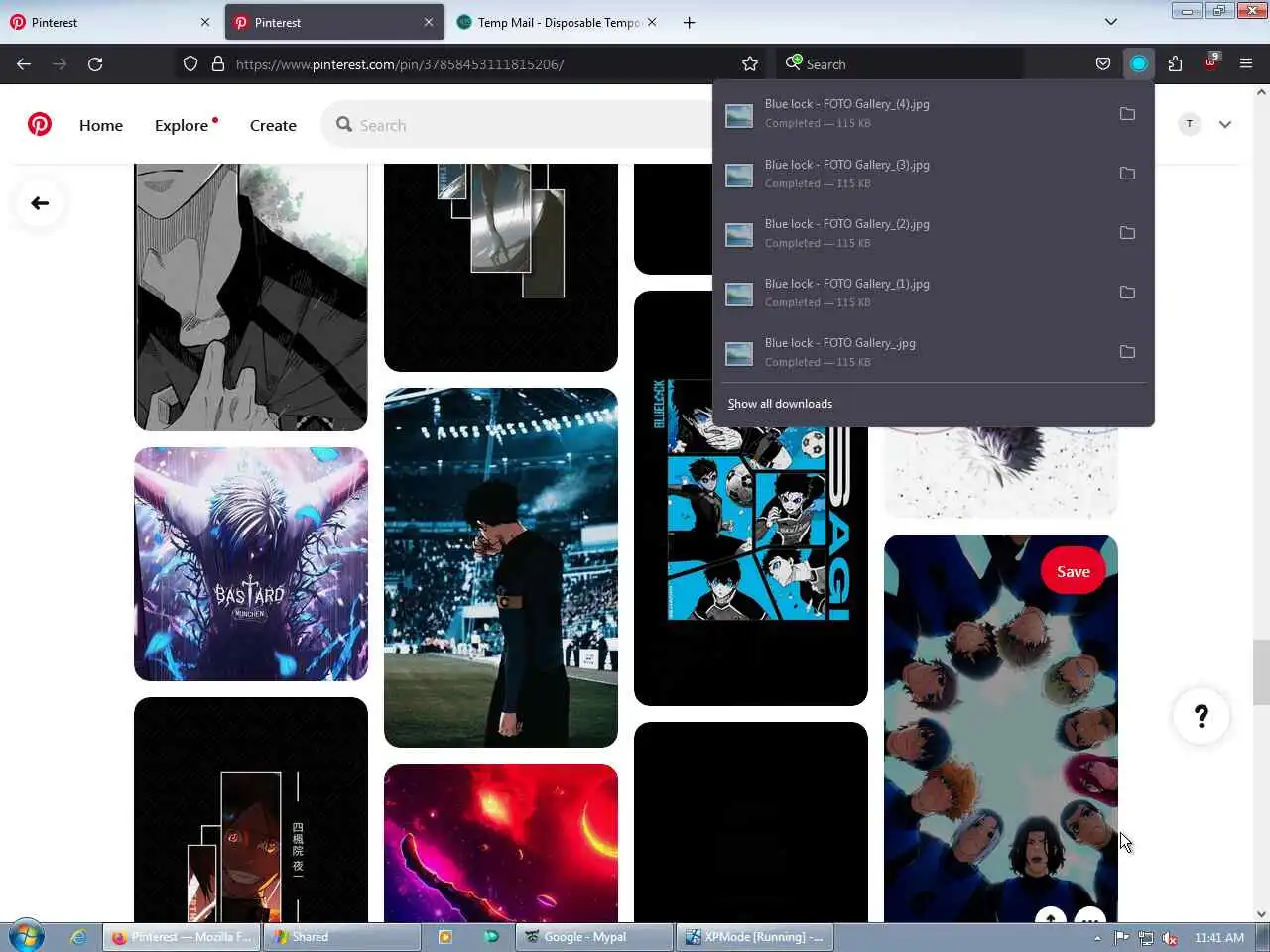Click the 11:41 AM taskbar clock
The image size is (1270, 952).
[1218, 938]
